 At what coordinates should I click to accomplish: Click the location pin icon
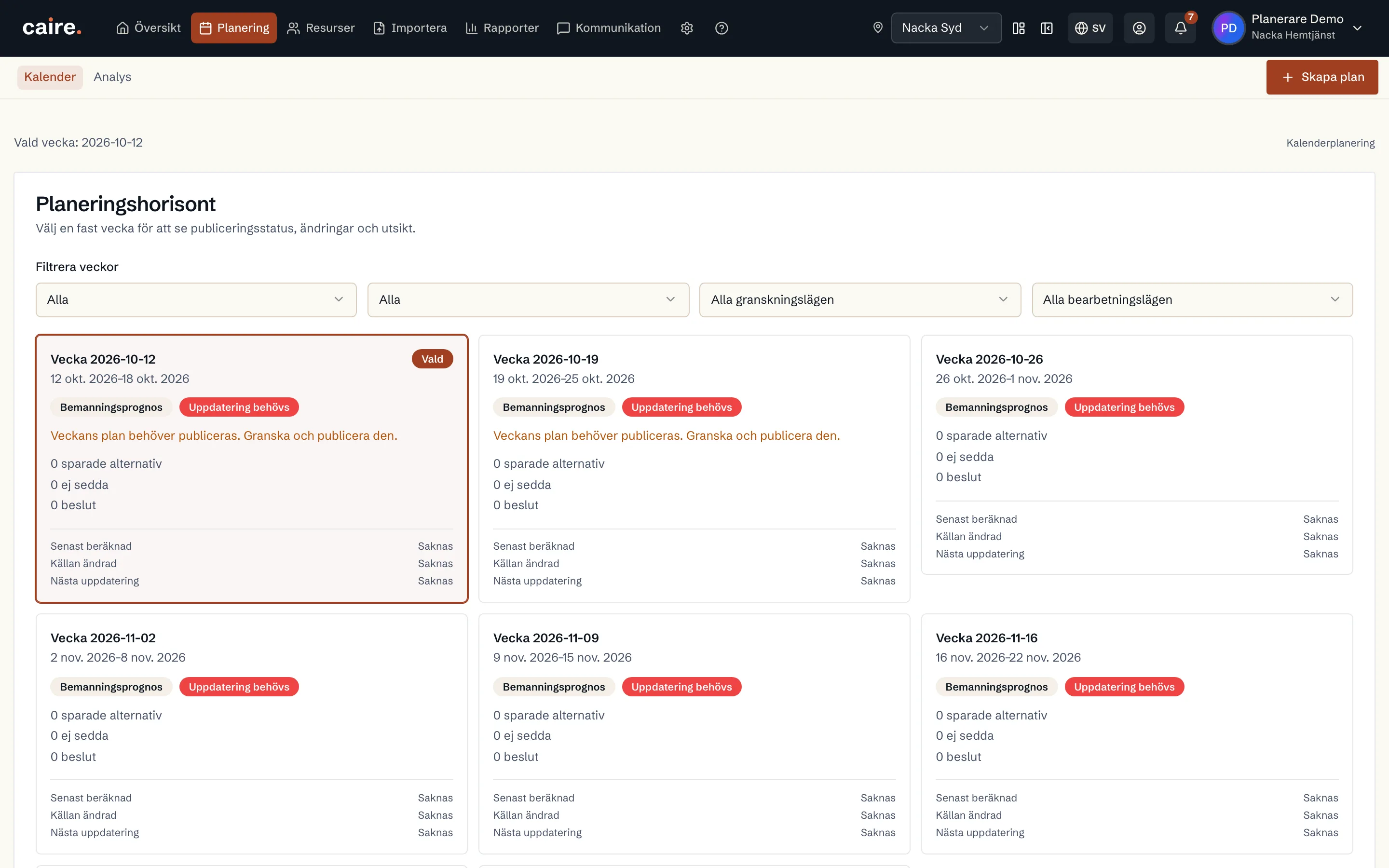coord(878,27)
